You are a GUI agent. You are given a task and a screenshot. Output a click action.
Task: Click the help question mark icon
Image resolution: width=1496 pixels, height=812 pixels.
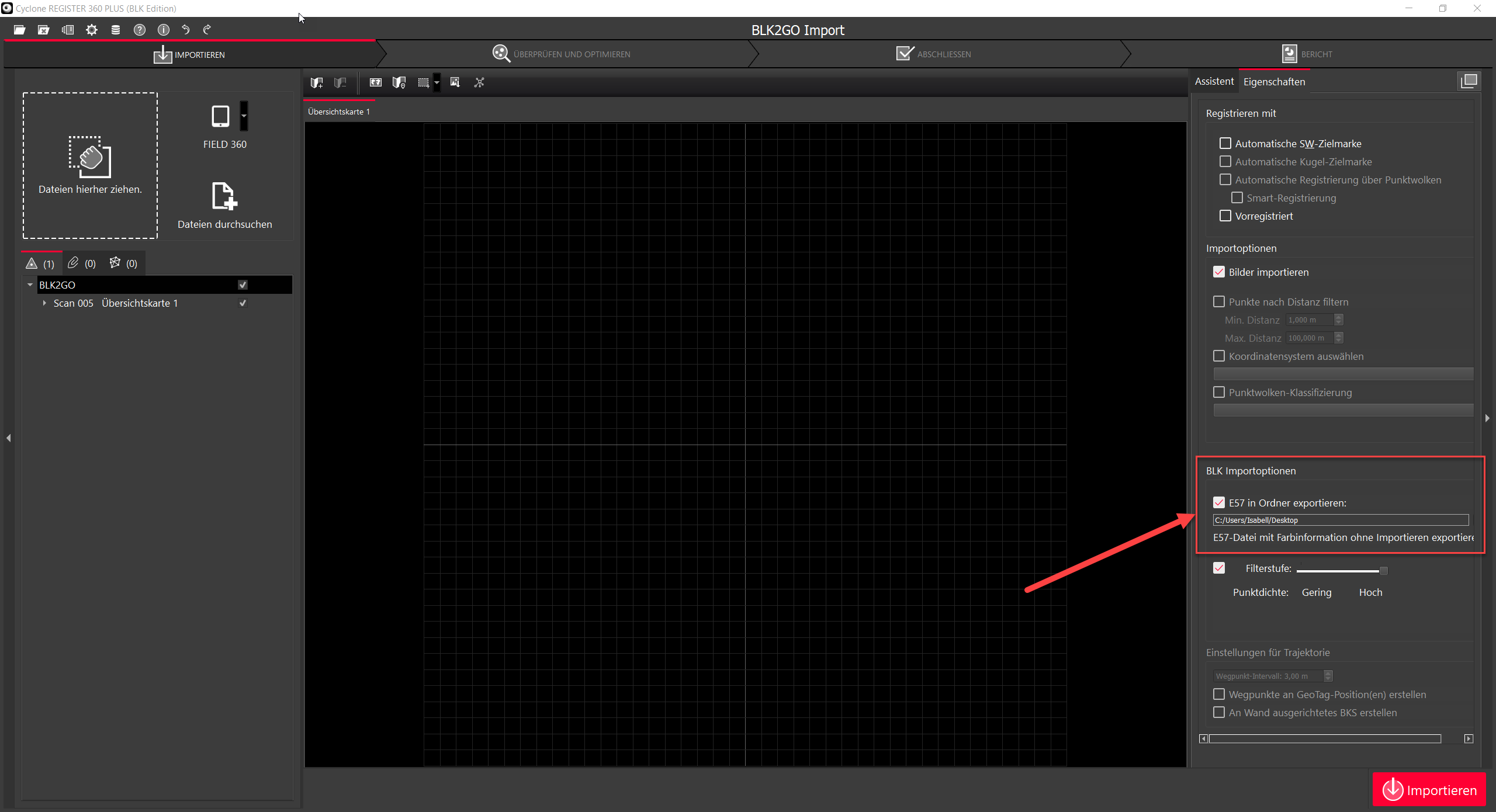140,30
